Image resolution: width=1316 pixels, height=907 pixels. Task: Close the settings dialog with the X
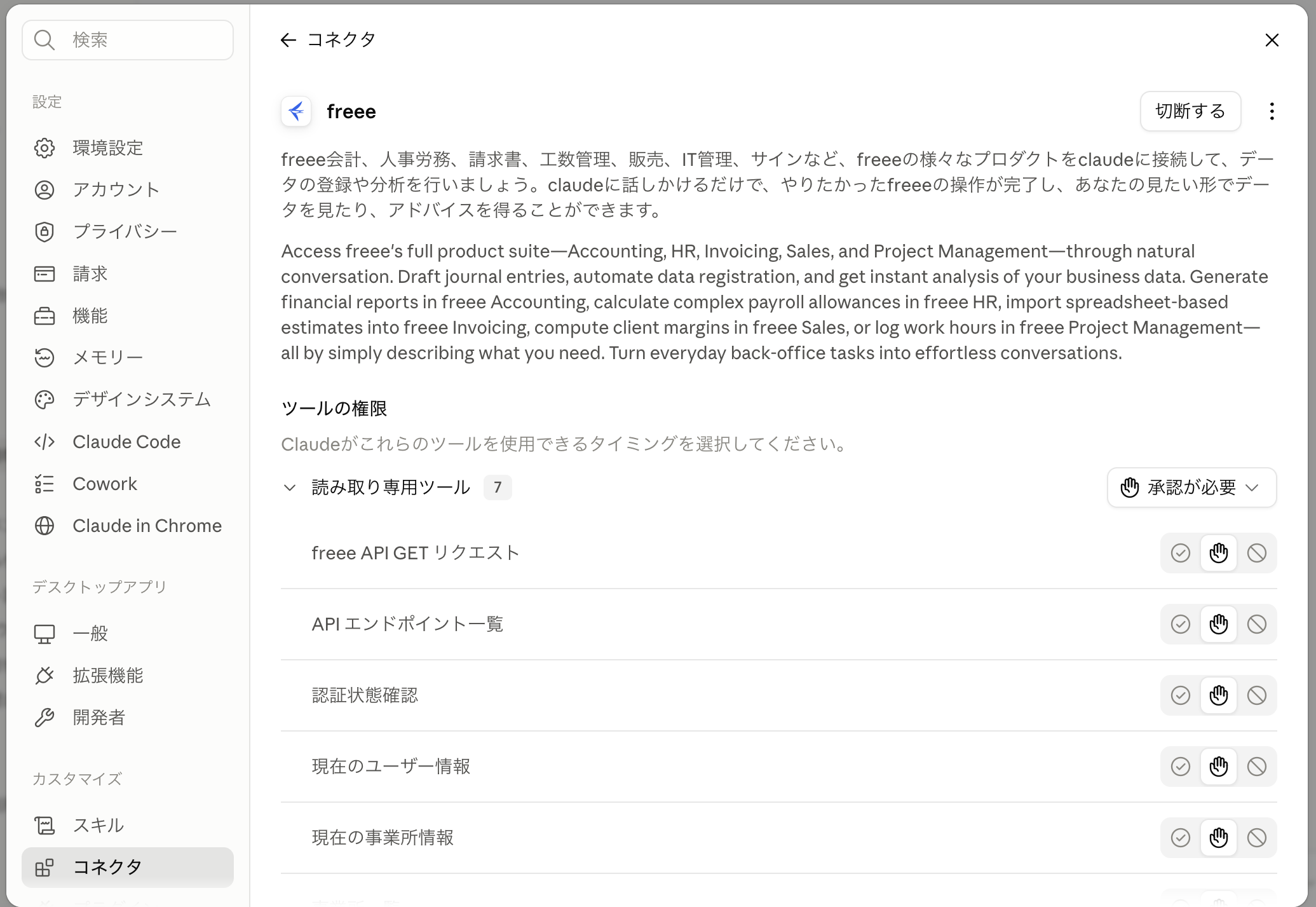pyautogui.click(x=1272, y=40)
